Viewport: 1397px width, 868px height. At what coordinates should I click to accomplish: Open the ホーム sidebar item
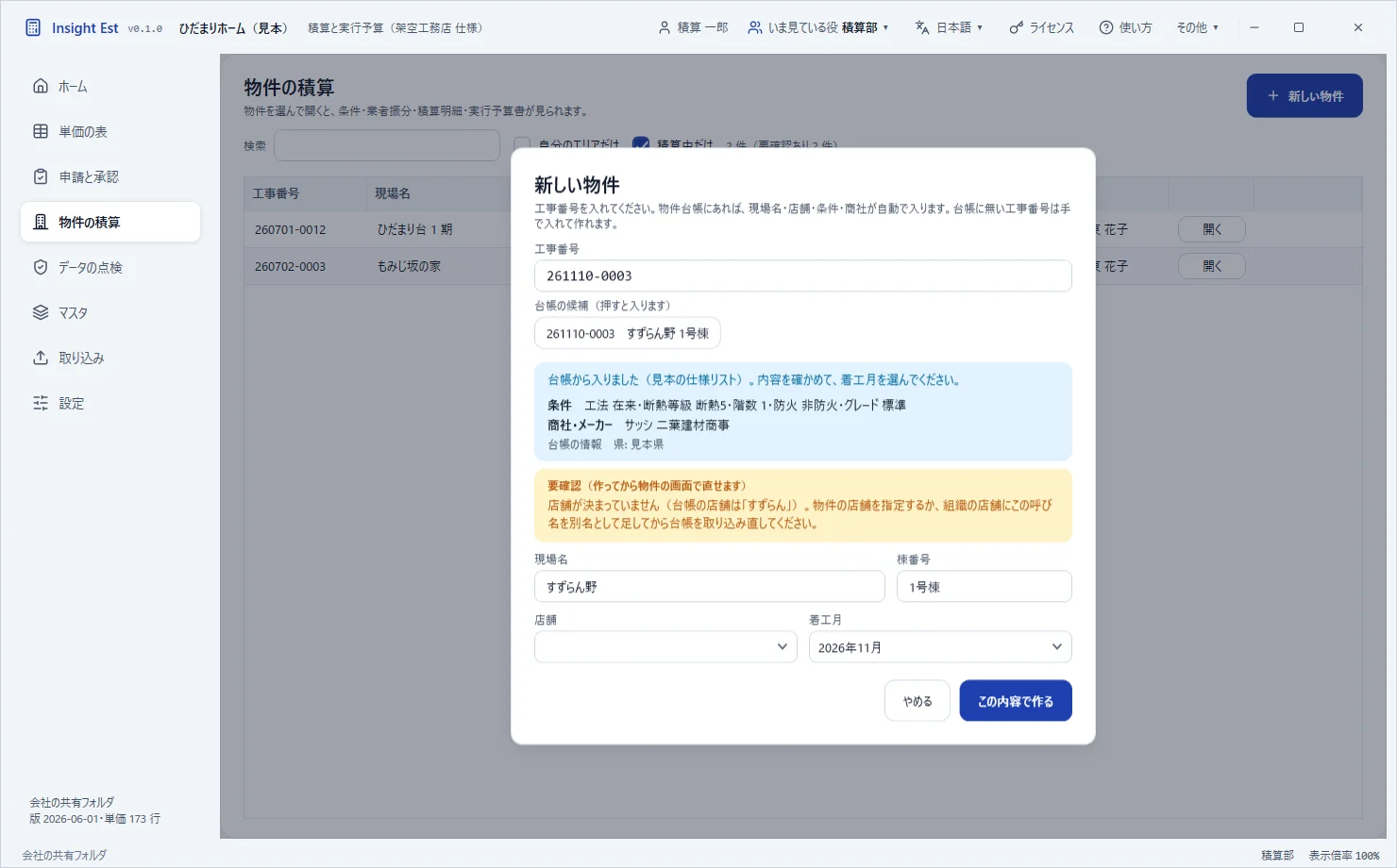pyautogui.click(x=110, y=86)
